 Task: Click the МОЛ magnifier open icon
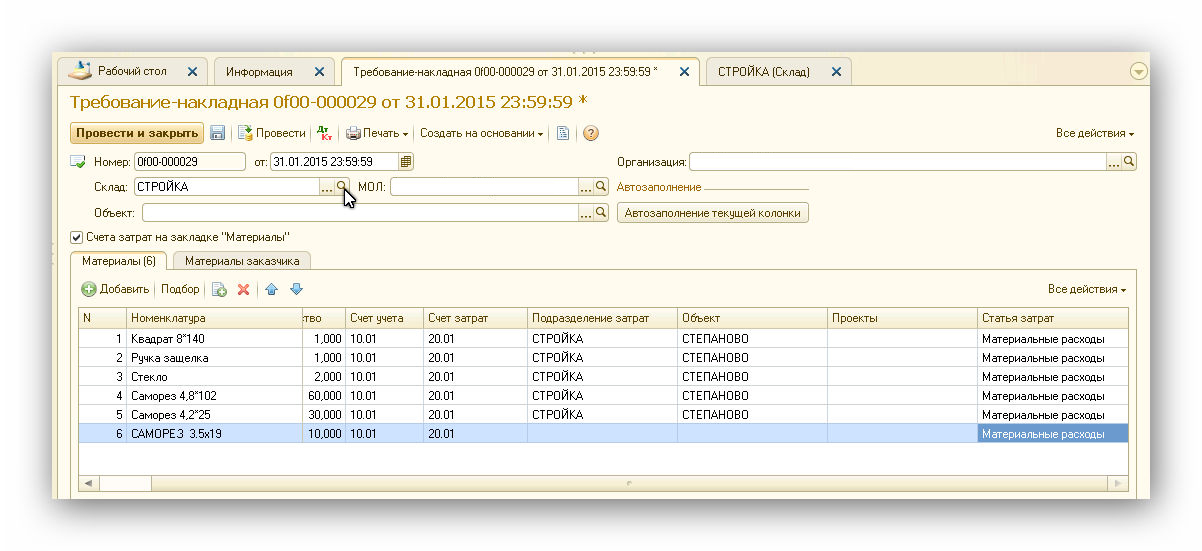tap(601, 186)
